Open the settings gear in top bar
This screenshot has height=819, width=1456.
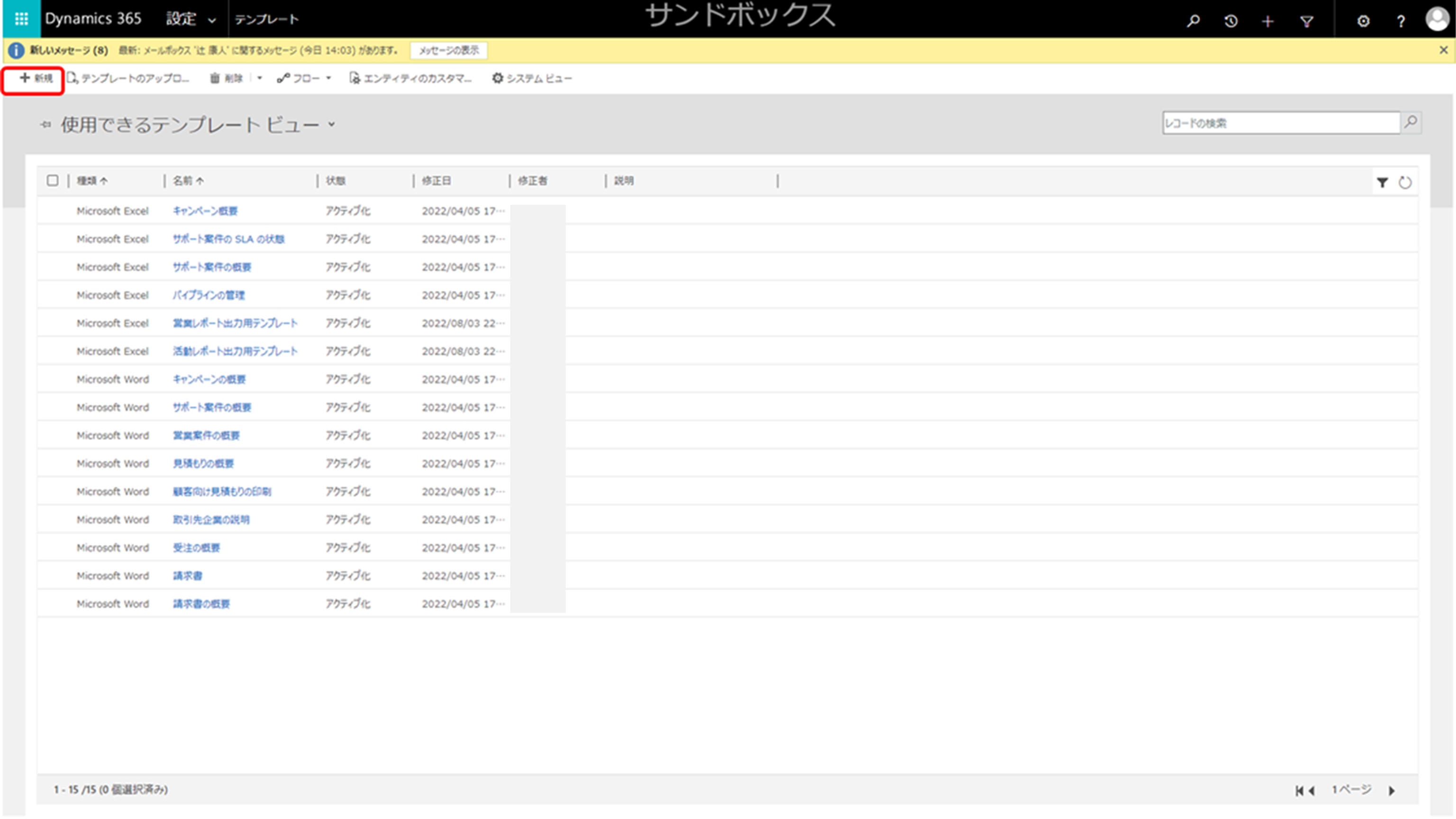[1363, 21]
